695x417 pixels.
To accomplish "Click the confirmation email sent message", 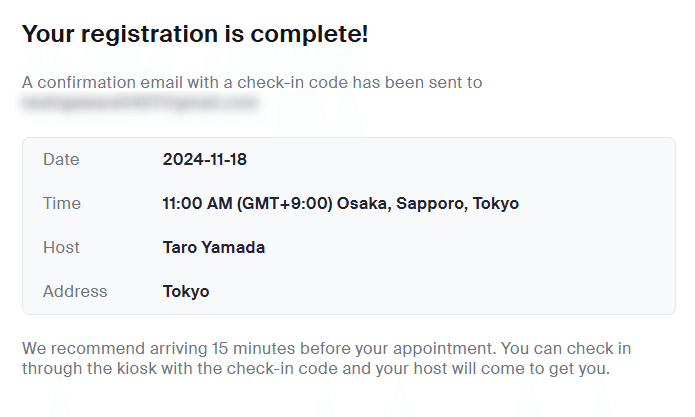I will (x=252, y=82).
